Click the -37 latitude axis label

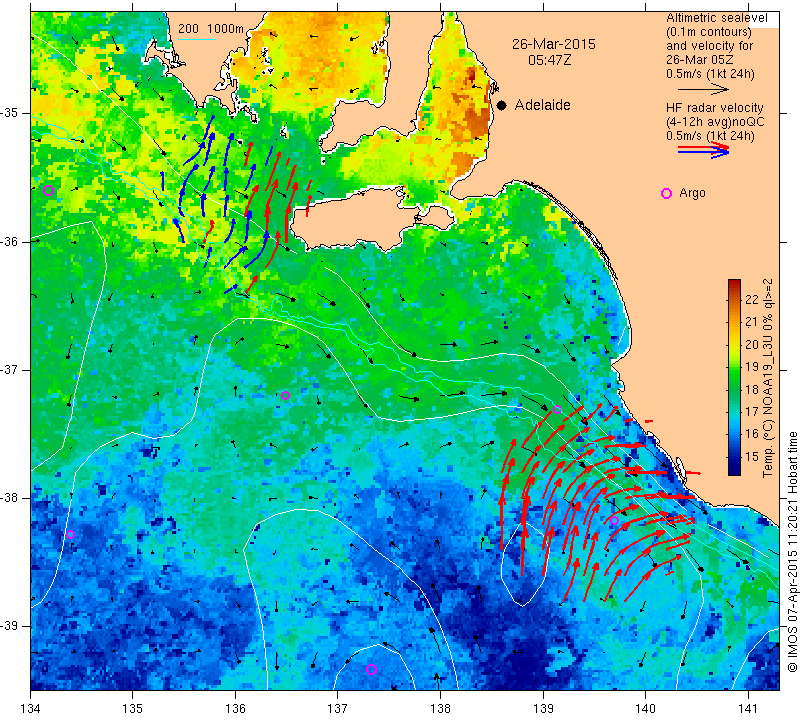(x=11, y=369)
